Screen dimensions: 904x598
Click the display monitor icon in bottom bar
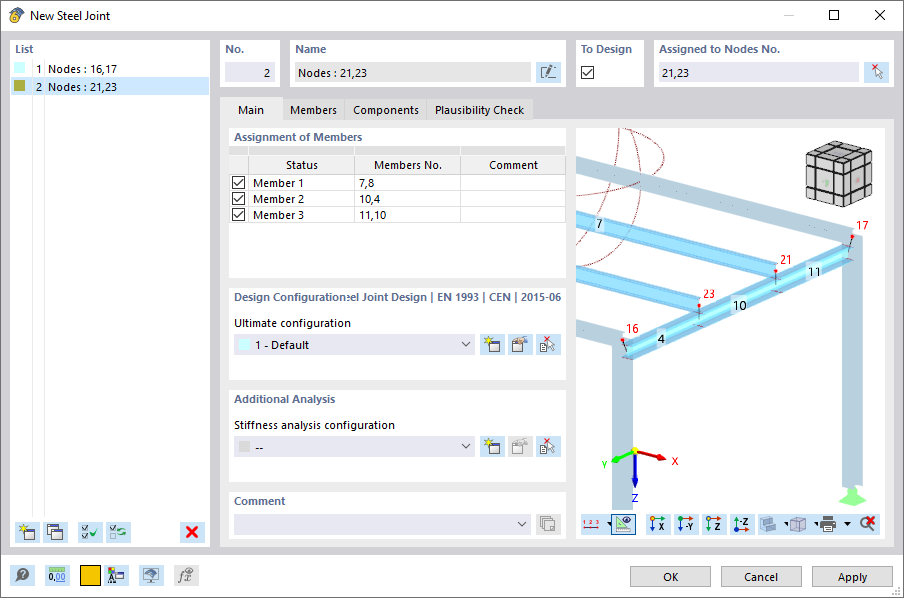[x=151, y=576]
